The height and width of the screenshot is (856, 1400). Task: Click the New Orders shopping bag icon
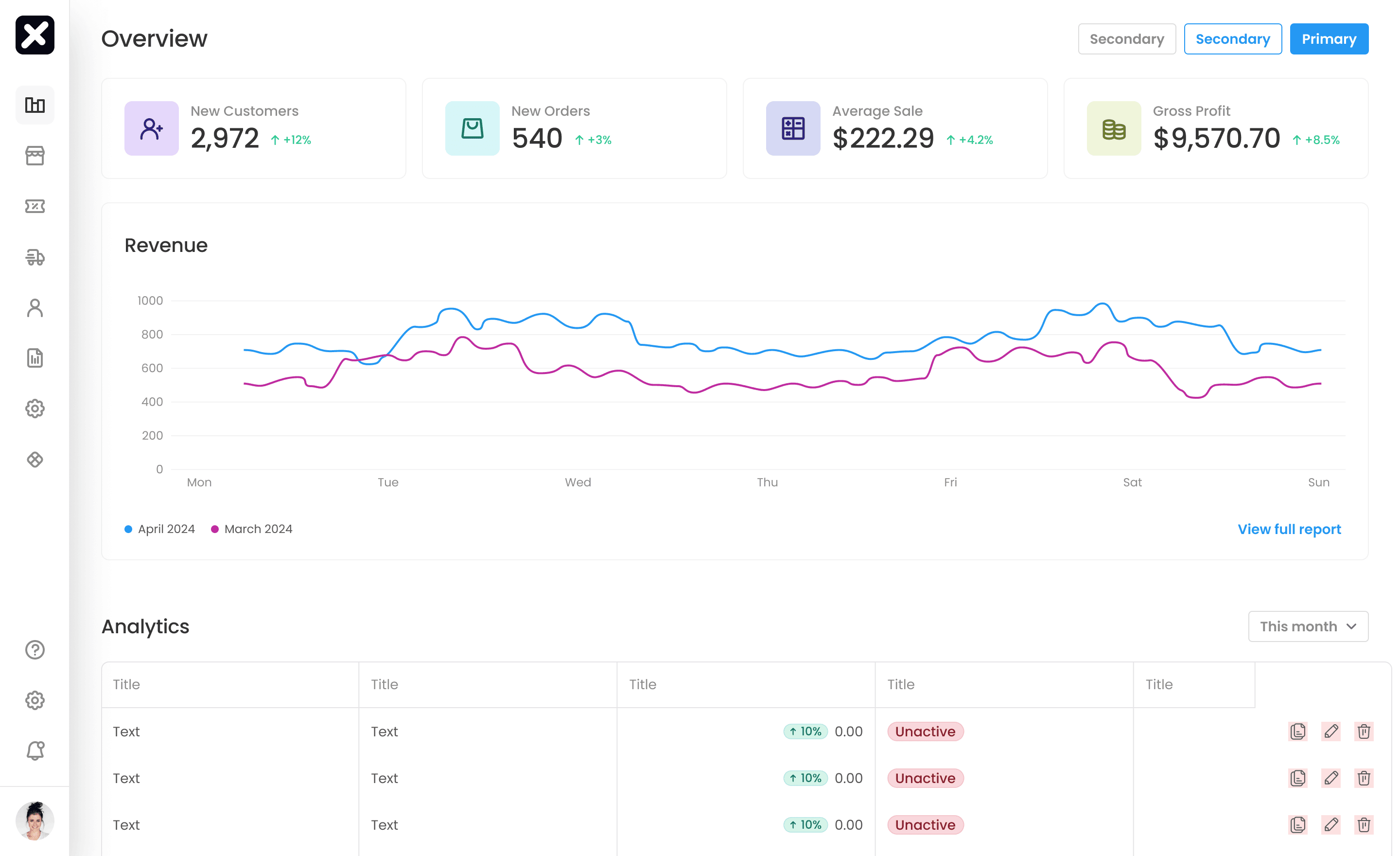(x=472, y=128)
